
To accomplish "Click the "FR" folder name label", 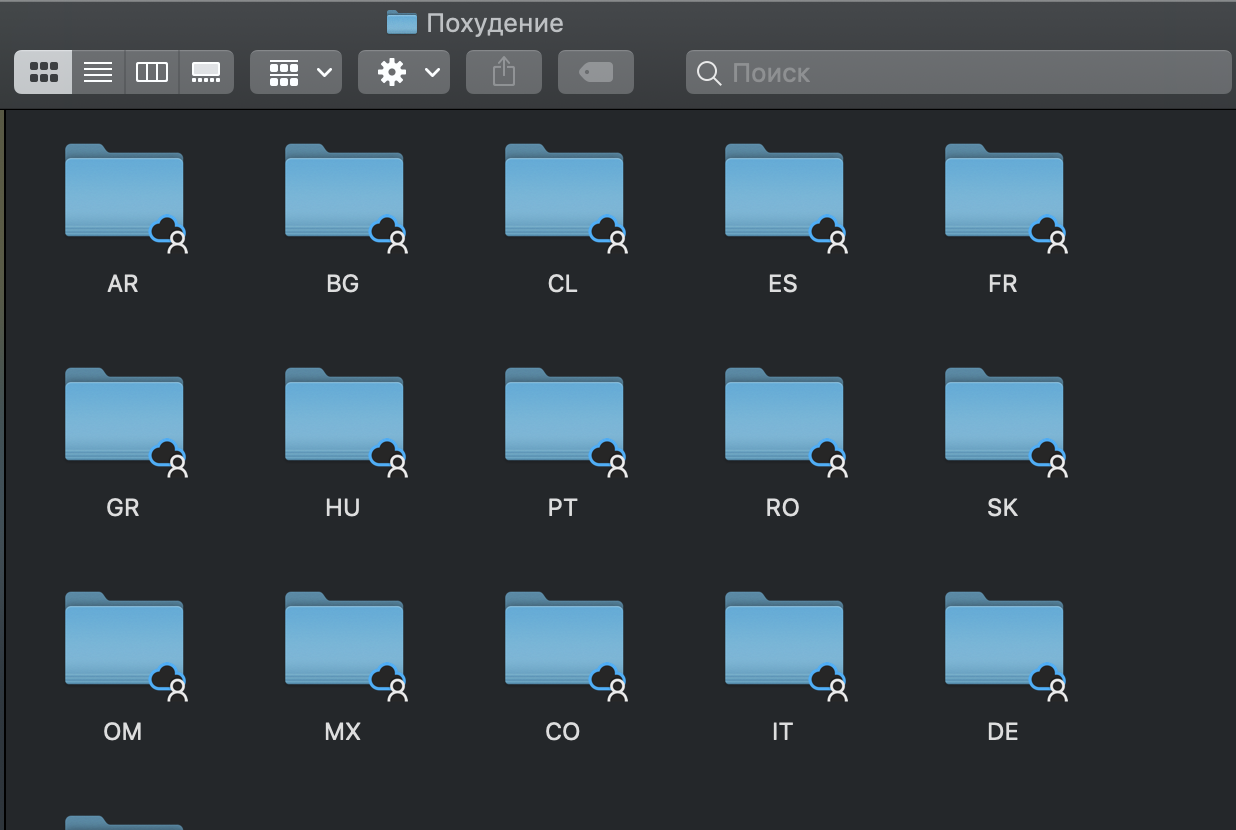I will pyautogui.click(x=1003, y=284).
